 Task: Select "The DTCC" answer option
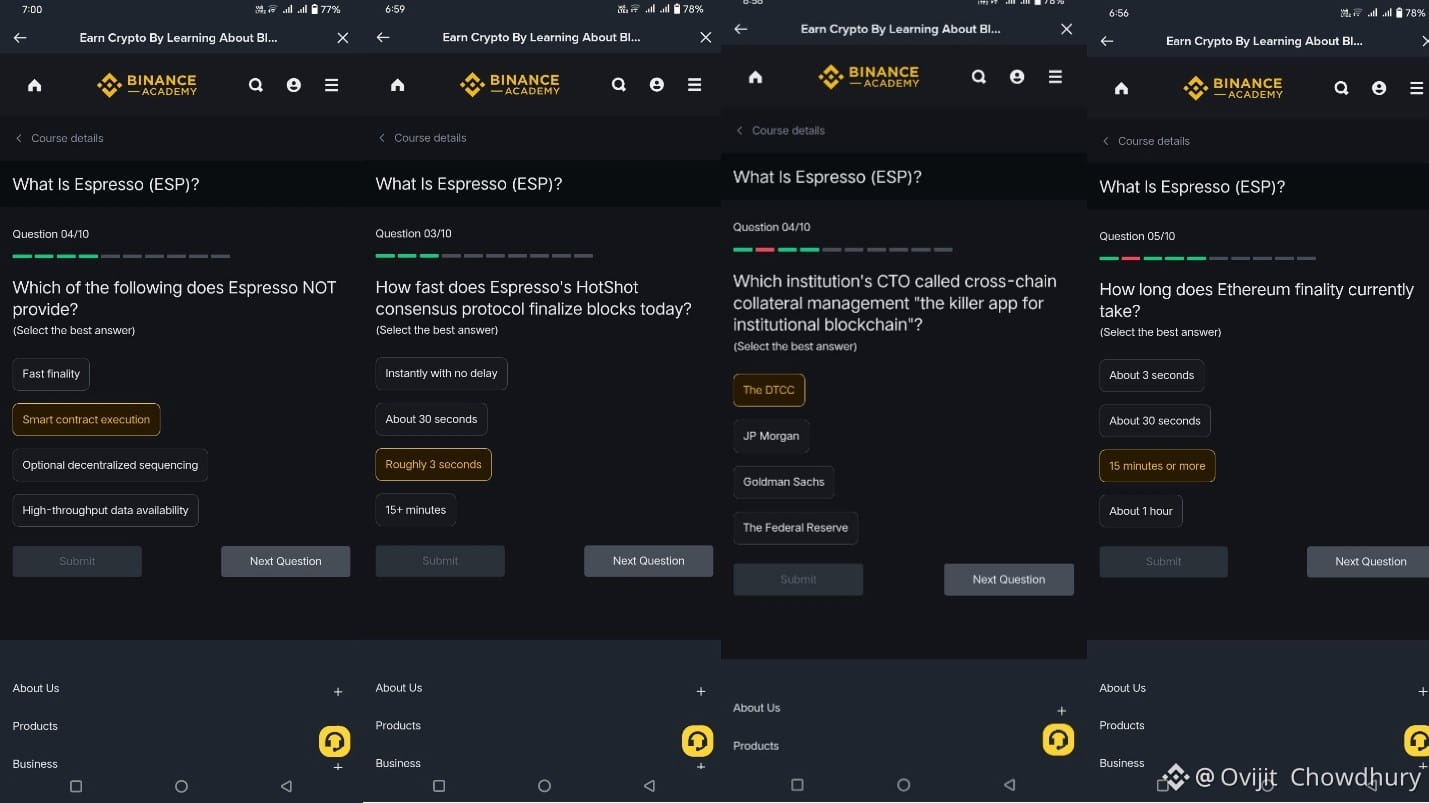coord(769,390)
